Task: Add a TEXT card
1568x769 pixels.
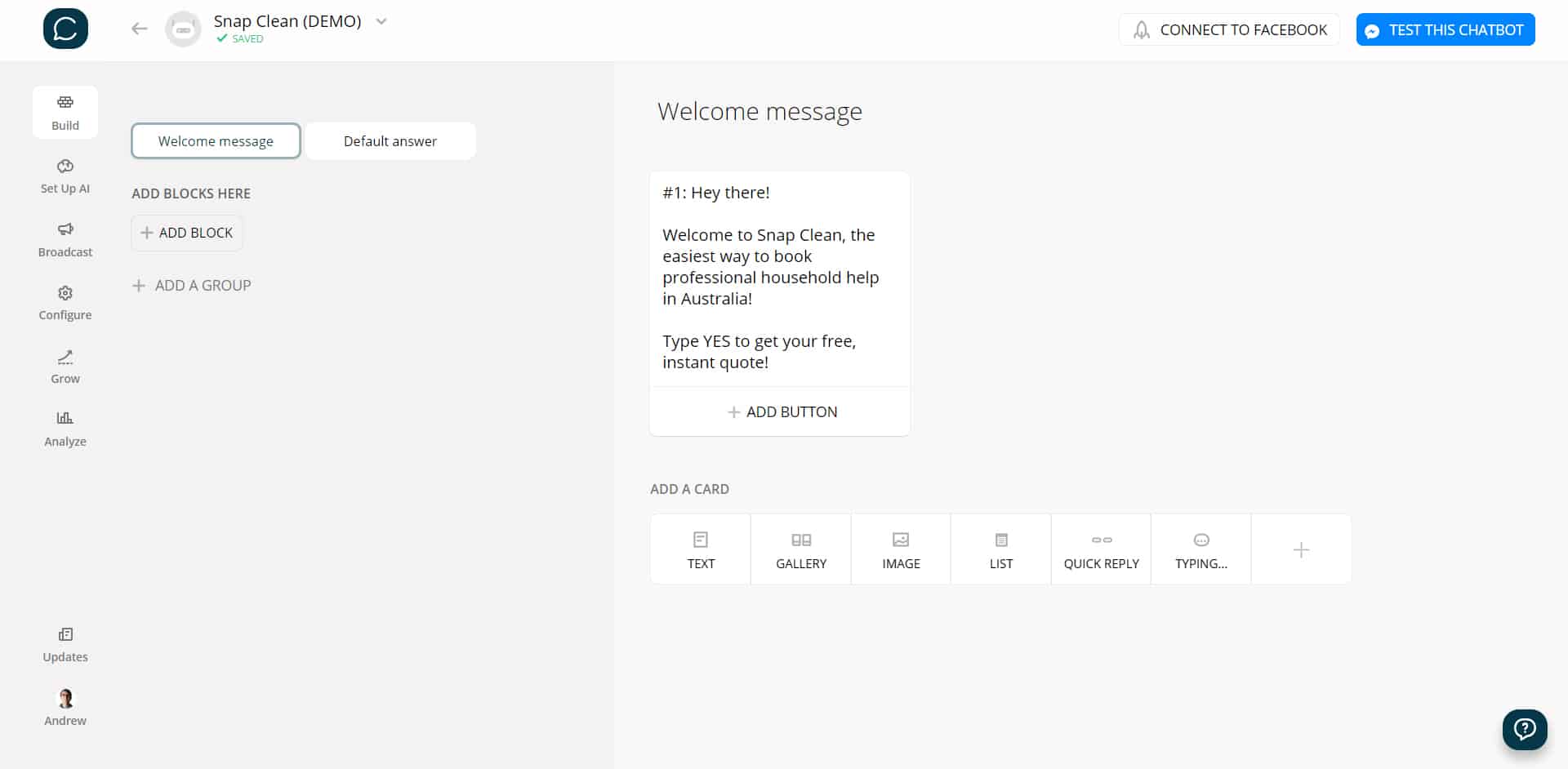Action: [701, 549]
